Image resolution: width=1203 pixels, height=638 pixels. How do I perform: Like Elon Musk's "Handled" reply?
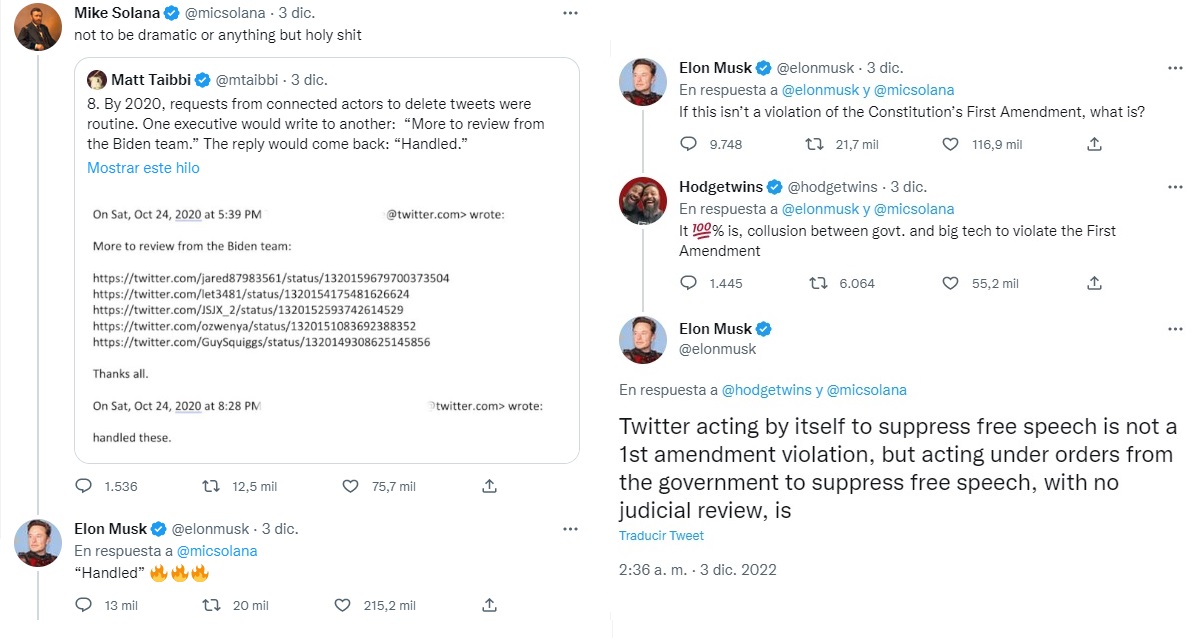(x=343, y=606)
